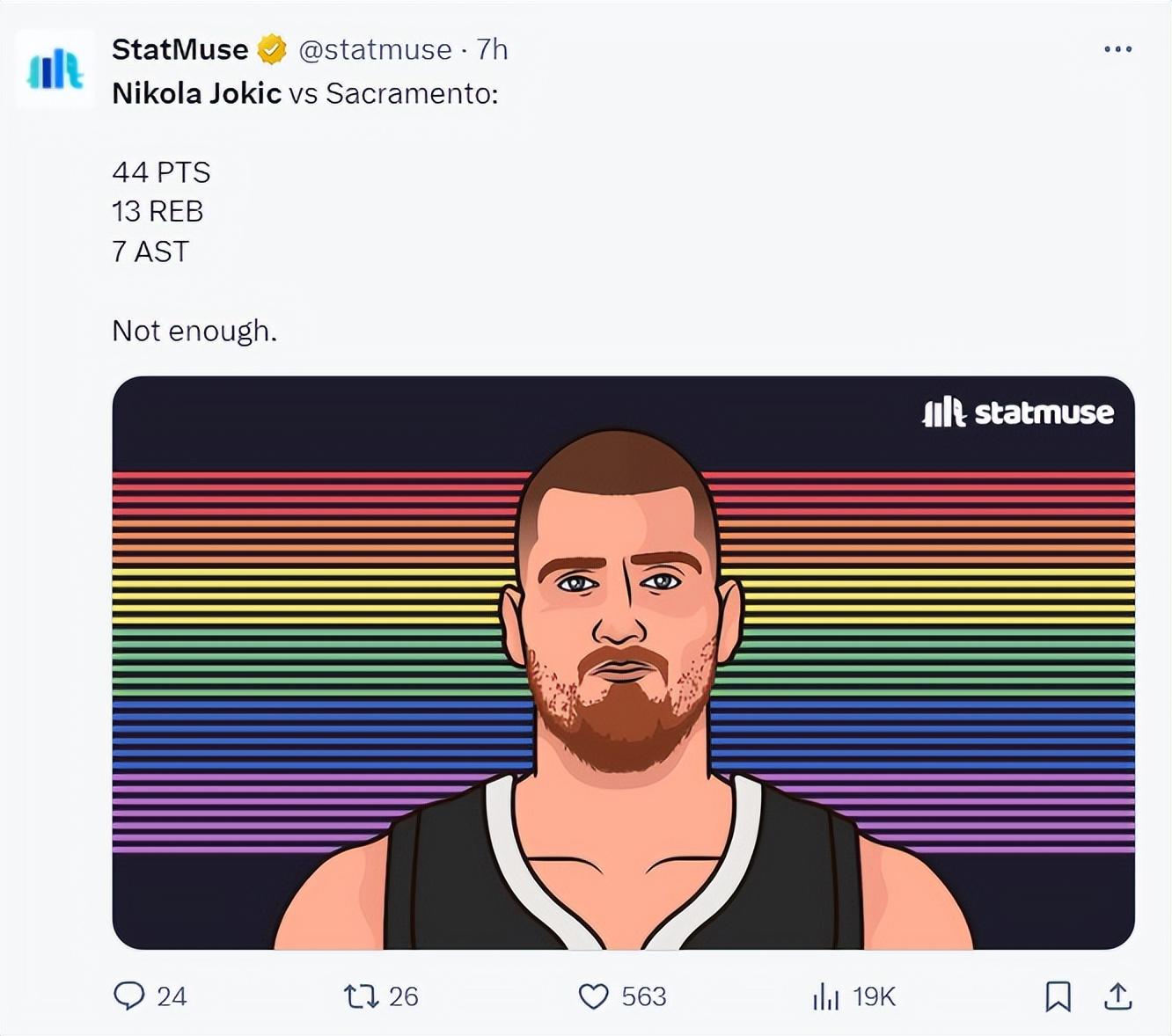Open the three-dot more options menu

1117,49
